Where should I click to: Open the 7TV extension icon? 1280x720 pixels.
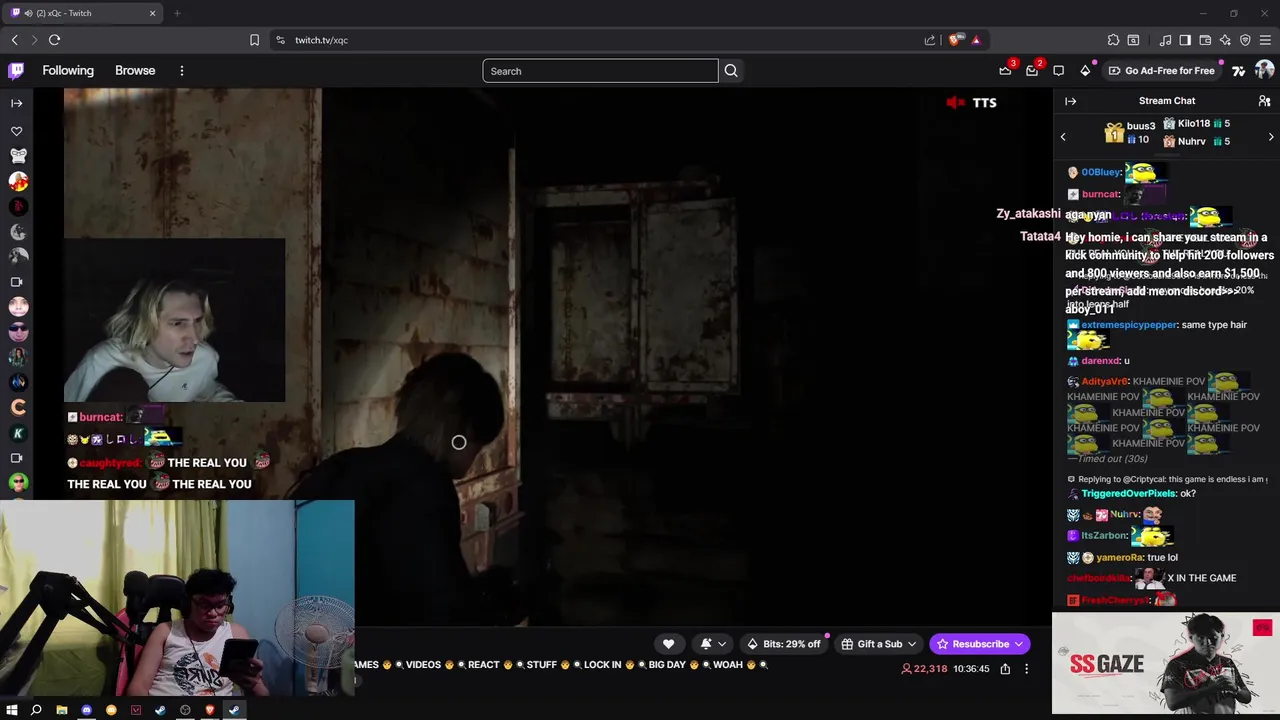pyautogui.click(x=1238, y=70)
